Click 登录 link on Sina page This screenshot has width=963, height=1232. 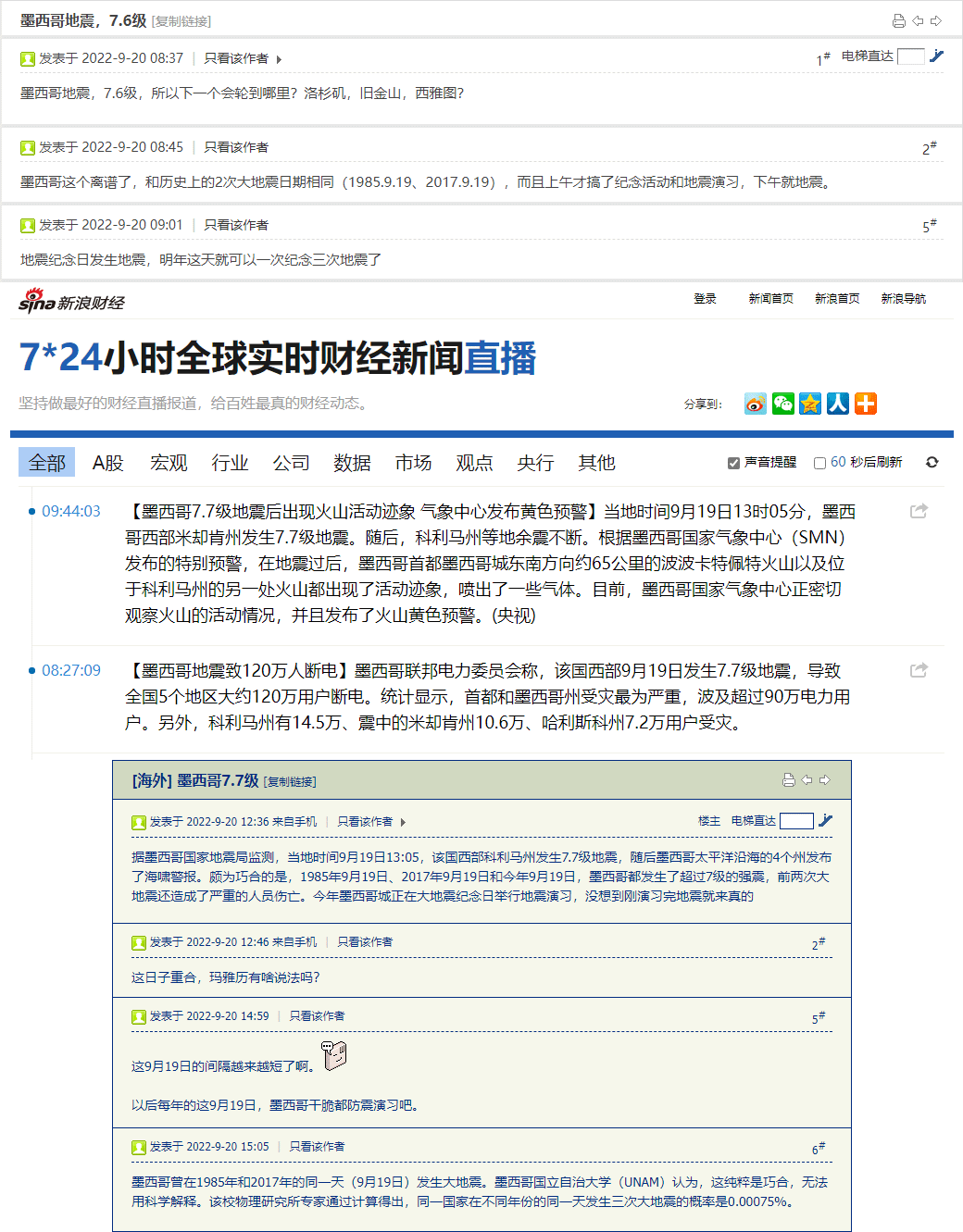coord(705,298)
